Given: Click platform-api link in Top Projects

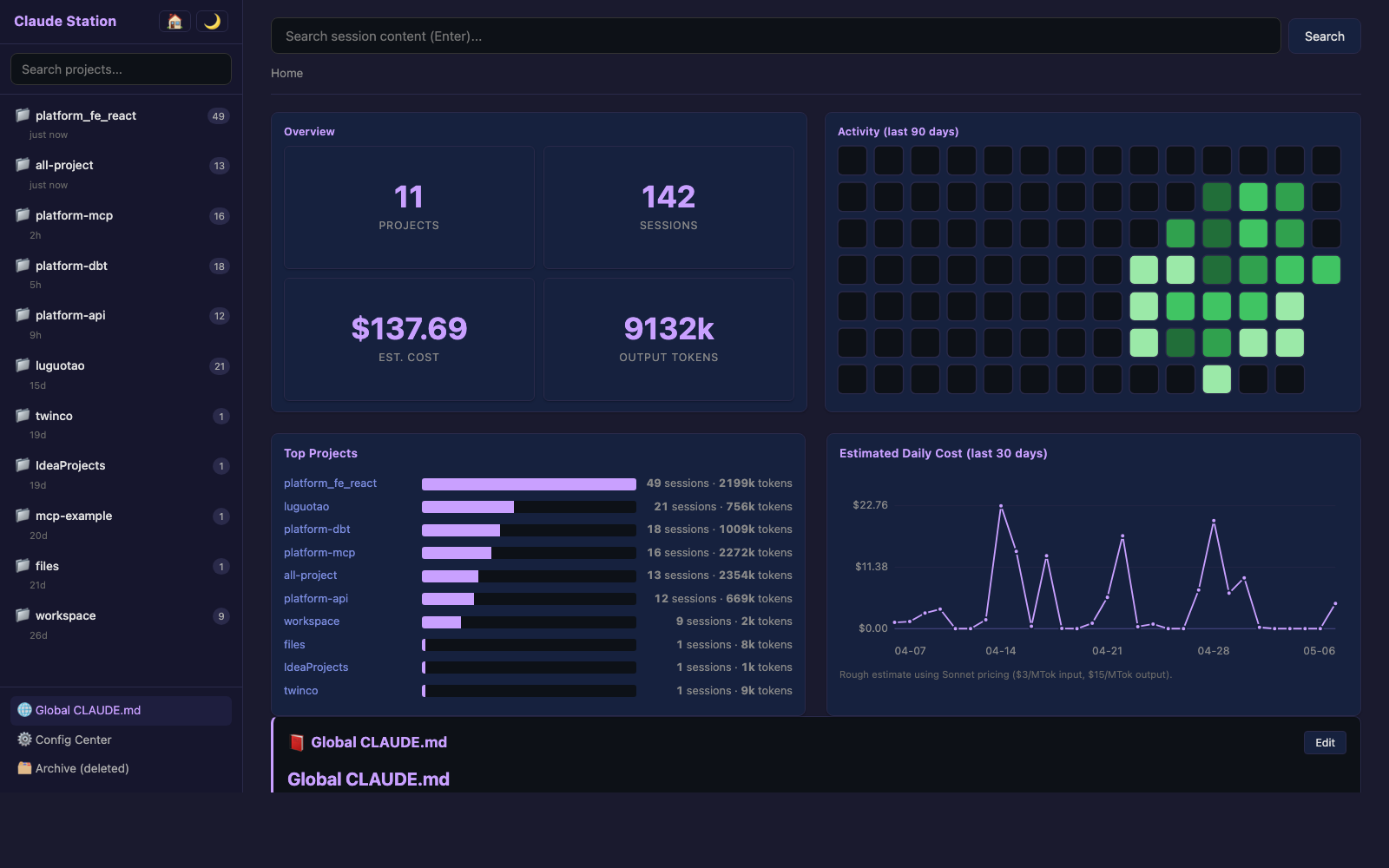Looking at the screenshot, I should point(316,599).
